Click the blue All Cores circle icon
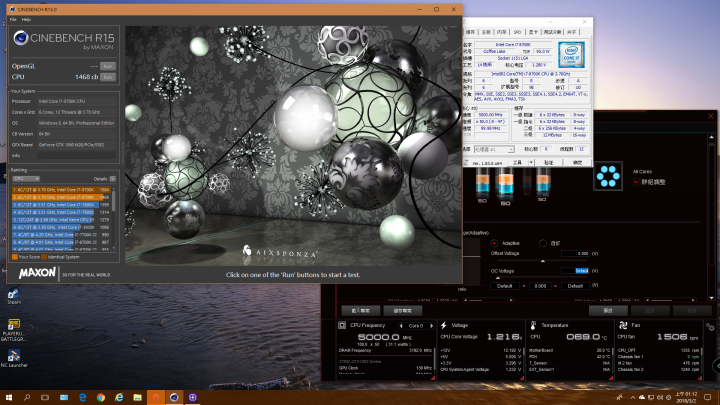Image resolution: width=720 pixels, height=405 pixels. pyautogui.click(x=608, y=176)
